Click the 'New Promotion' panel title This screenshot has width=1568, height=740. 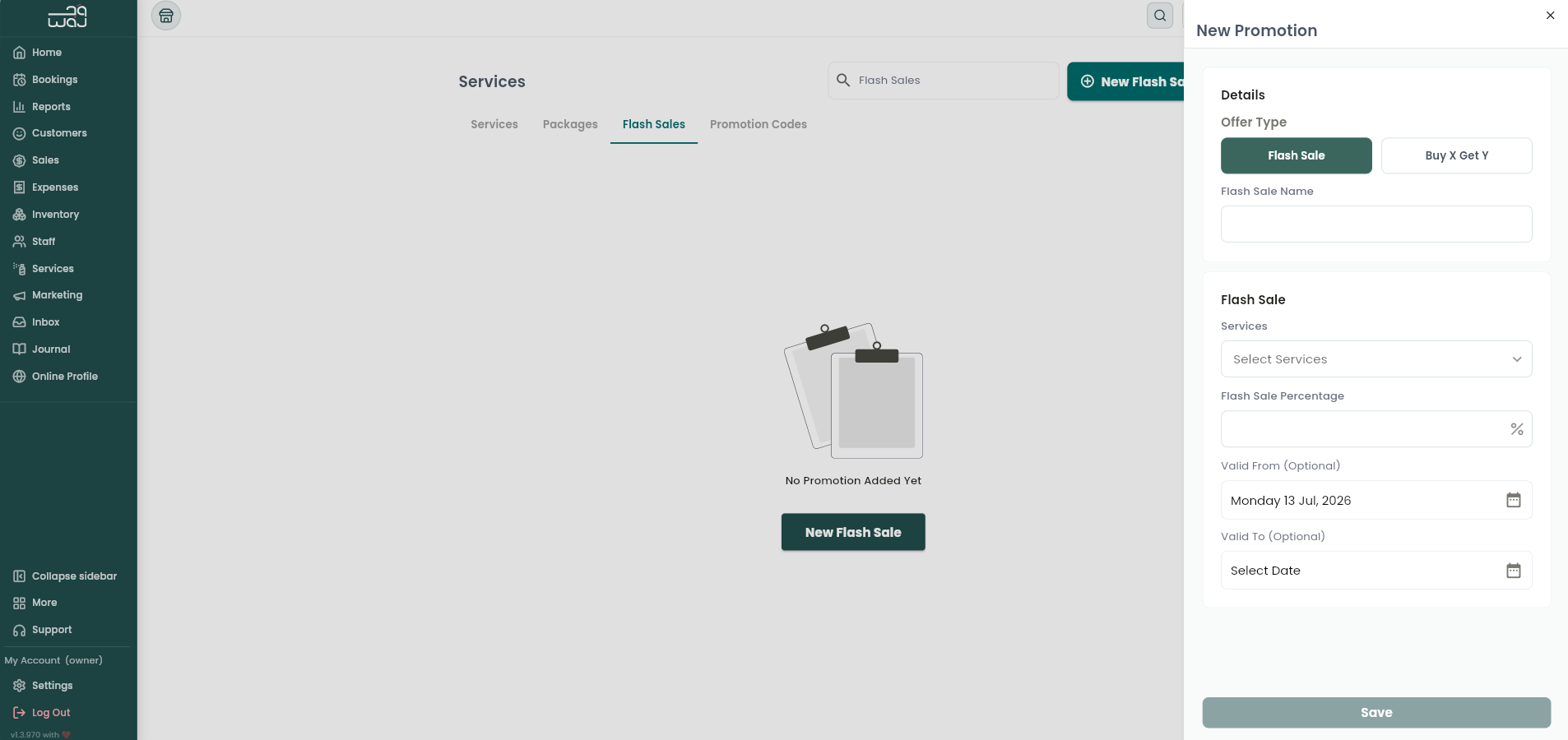click(1257, 30)
